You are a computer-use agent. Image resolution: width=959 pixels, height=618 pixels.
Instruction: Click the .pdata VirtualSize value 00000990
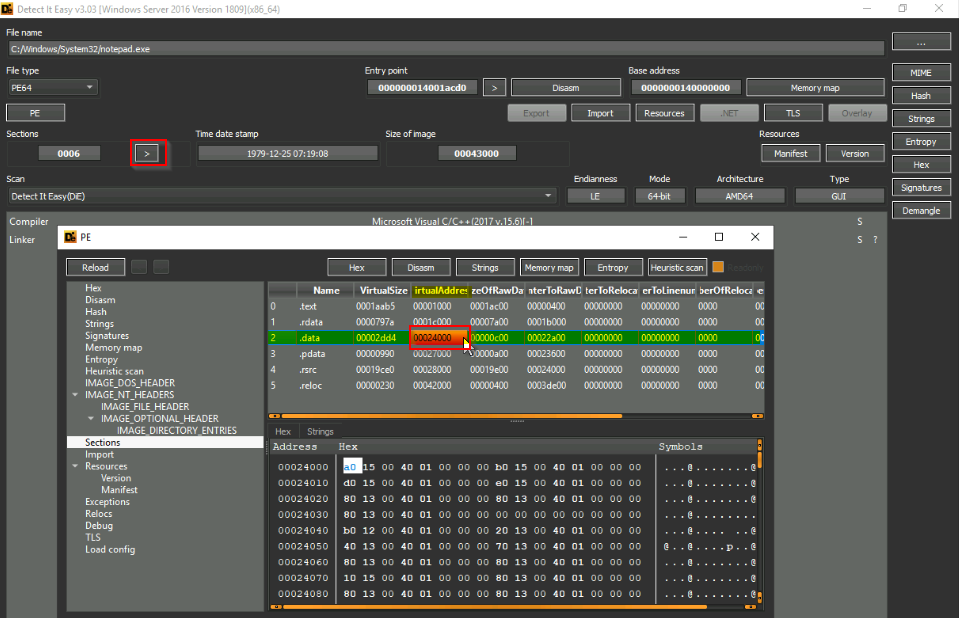(375, 354)
